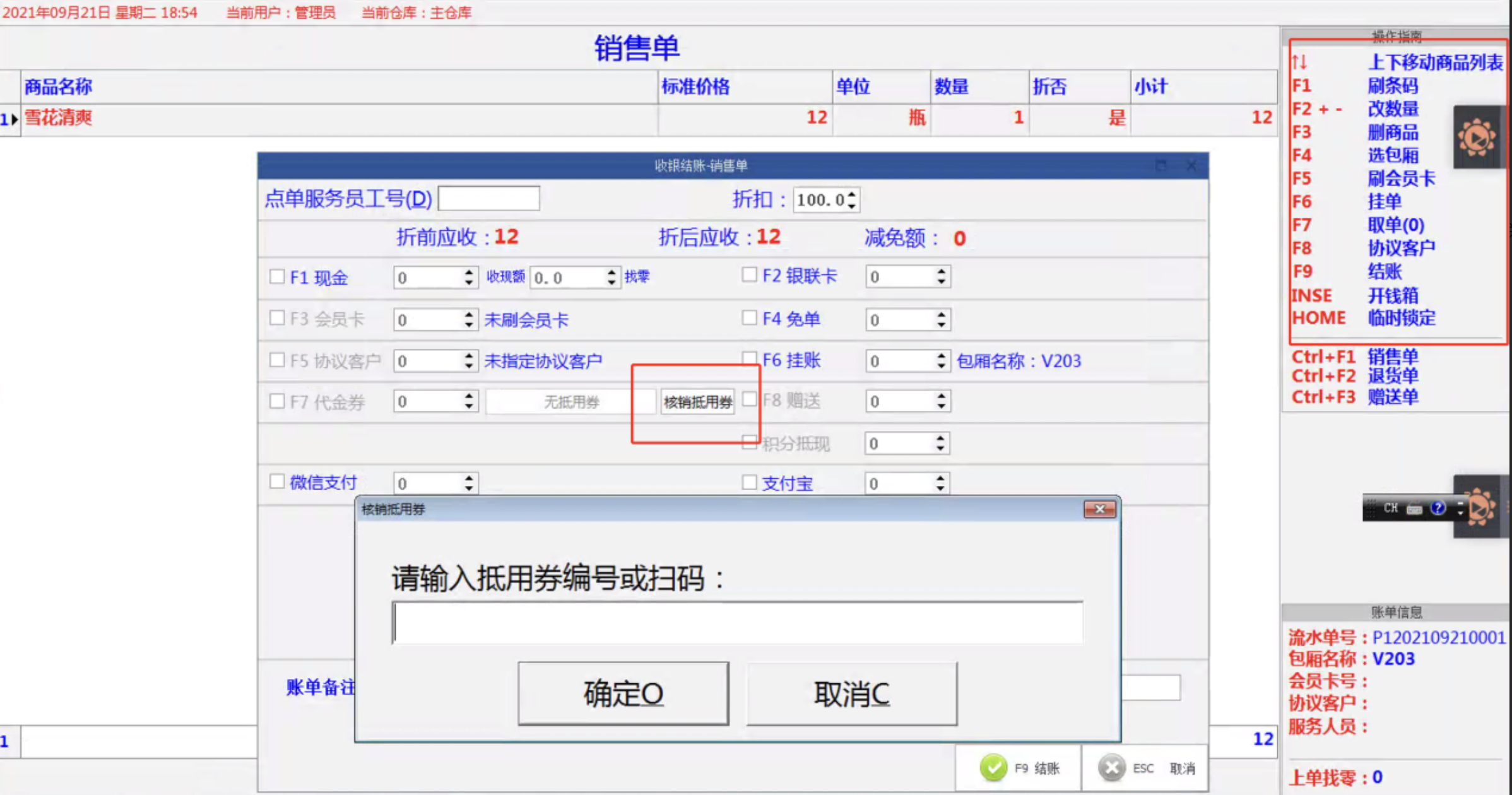This screenshot has height=795, width=1512.
Task: Click the F2 银联卡 amount stepper arrows
Action: [941, 276]
